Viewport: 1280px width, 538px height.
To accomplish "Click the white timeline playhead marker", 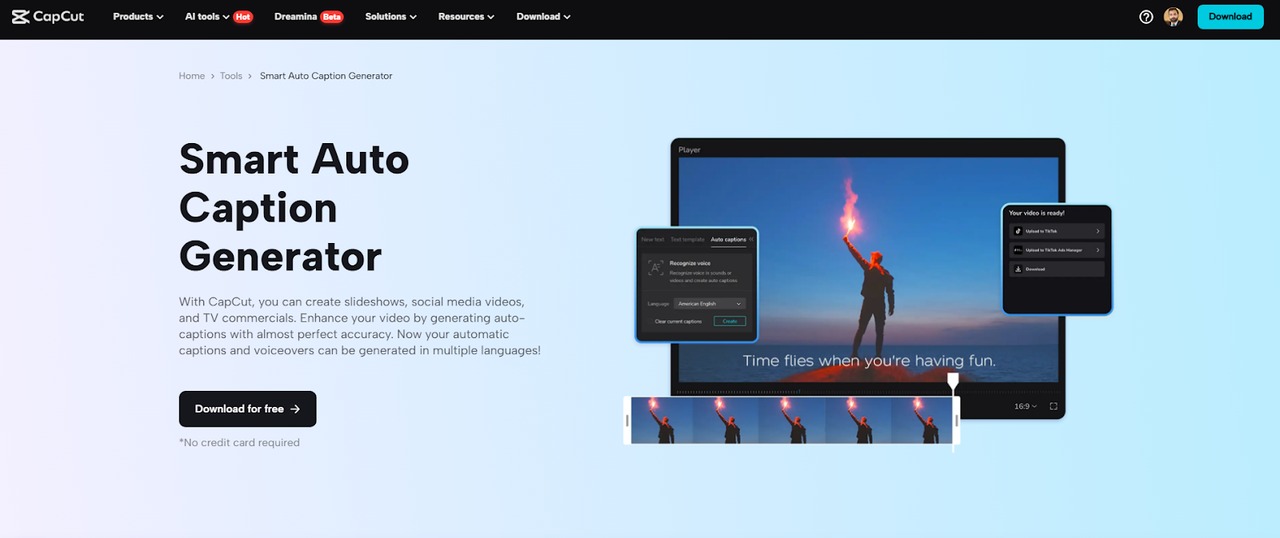I will click(953, 381).
